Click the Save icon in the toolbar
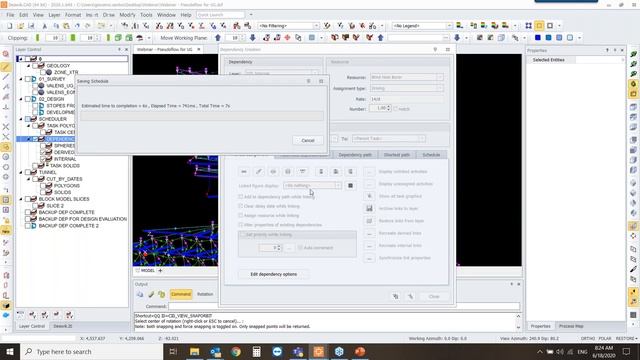Viewport: 640px width, 360px height. click(x=31, y=26)
